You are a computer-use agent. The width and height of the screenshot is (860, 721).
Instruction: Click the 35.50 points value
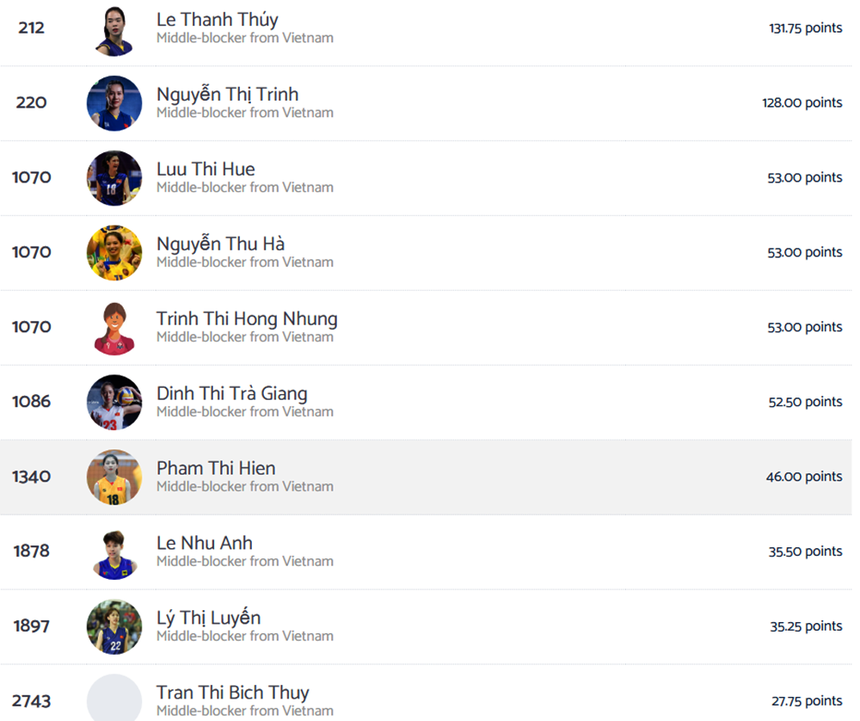(x=804, y=552)
